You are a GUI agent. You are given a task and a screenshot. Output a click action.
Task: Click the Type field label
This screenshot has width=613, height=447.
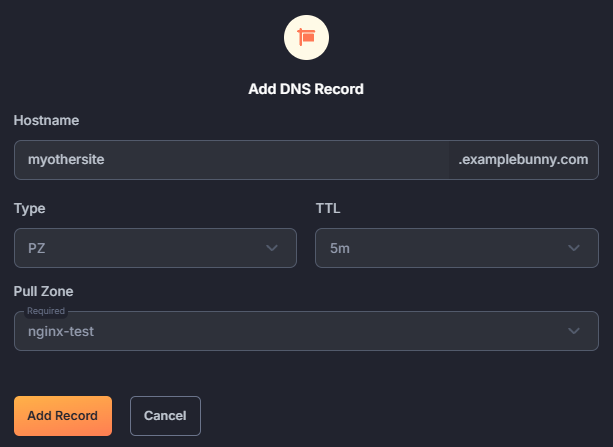tap(29, 208)
